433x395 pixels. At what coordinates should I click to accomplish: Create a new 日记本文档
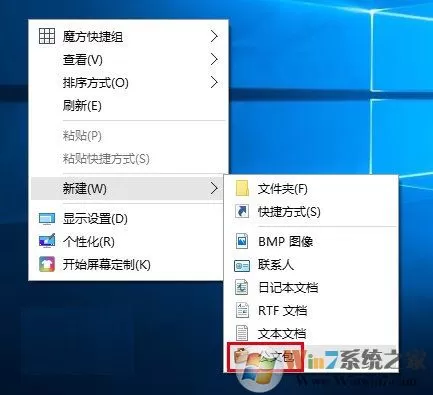click(311, 287)
